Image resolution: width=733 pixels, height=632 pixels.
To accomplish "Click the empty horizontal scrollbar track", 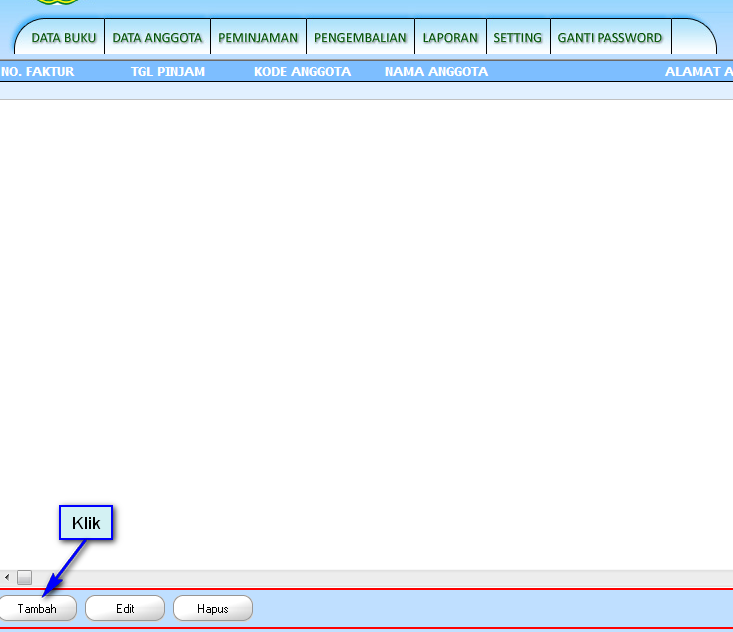I will click(380, 578).
